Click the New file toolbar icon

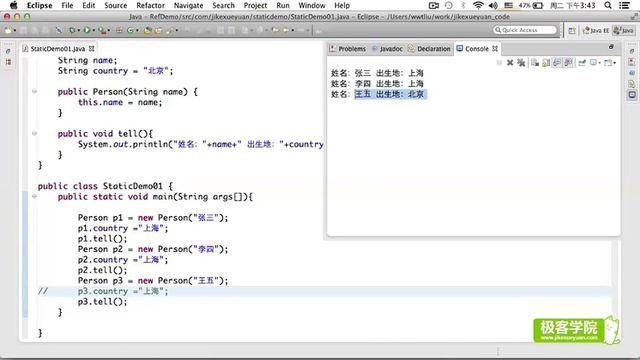coord(8,30)
